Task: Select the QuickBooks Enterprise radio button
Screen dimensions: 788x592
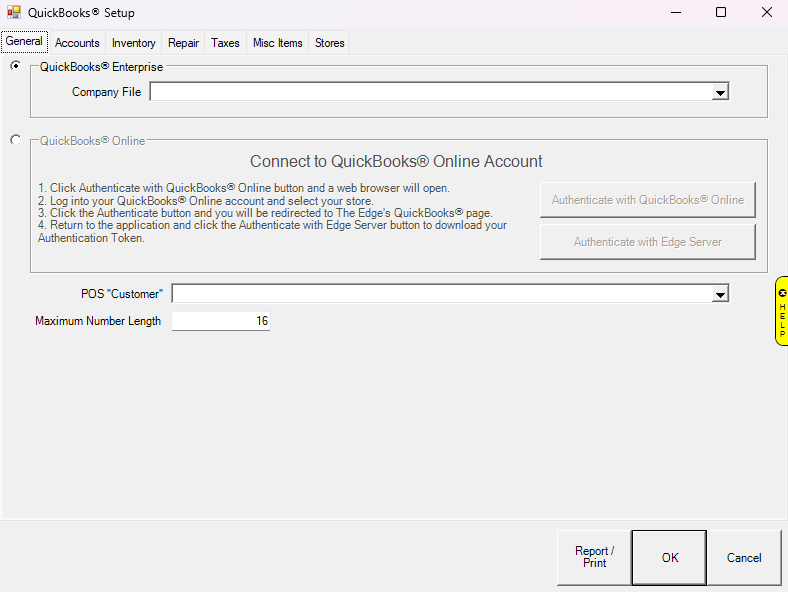Action: coord(15,66)
